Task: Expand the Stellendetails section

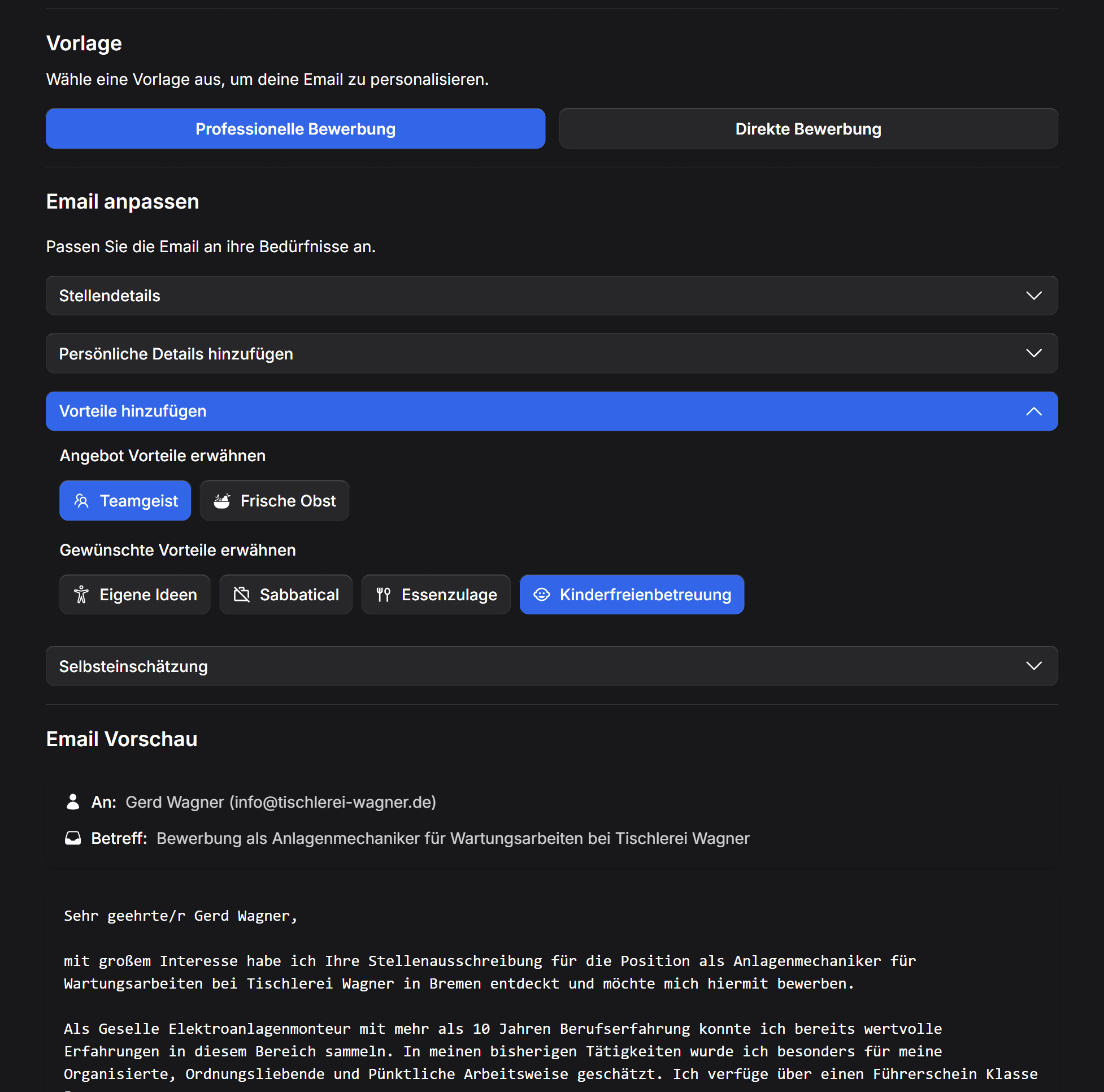Action: point(551,295)
